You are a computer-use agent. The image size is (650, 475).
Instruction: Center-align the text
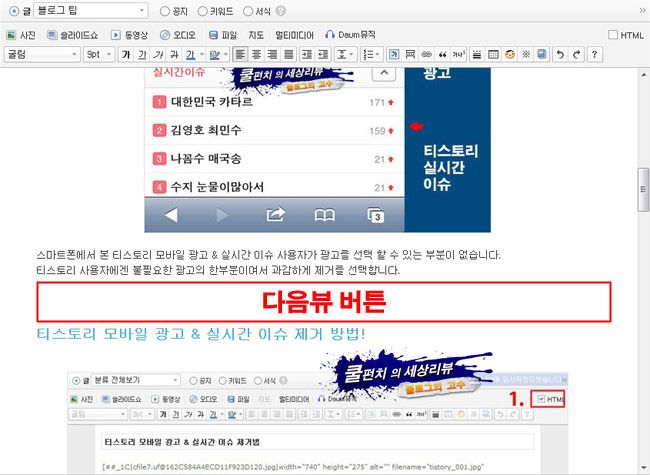257,55
